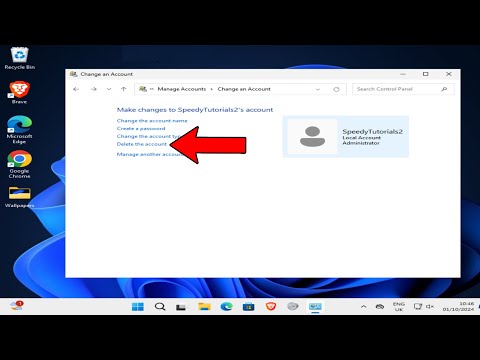Open the Recycle Bin desktop icon

click(x=19, y=58)
